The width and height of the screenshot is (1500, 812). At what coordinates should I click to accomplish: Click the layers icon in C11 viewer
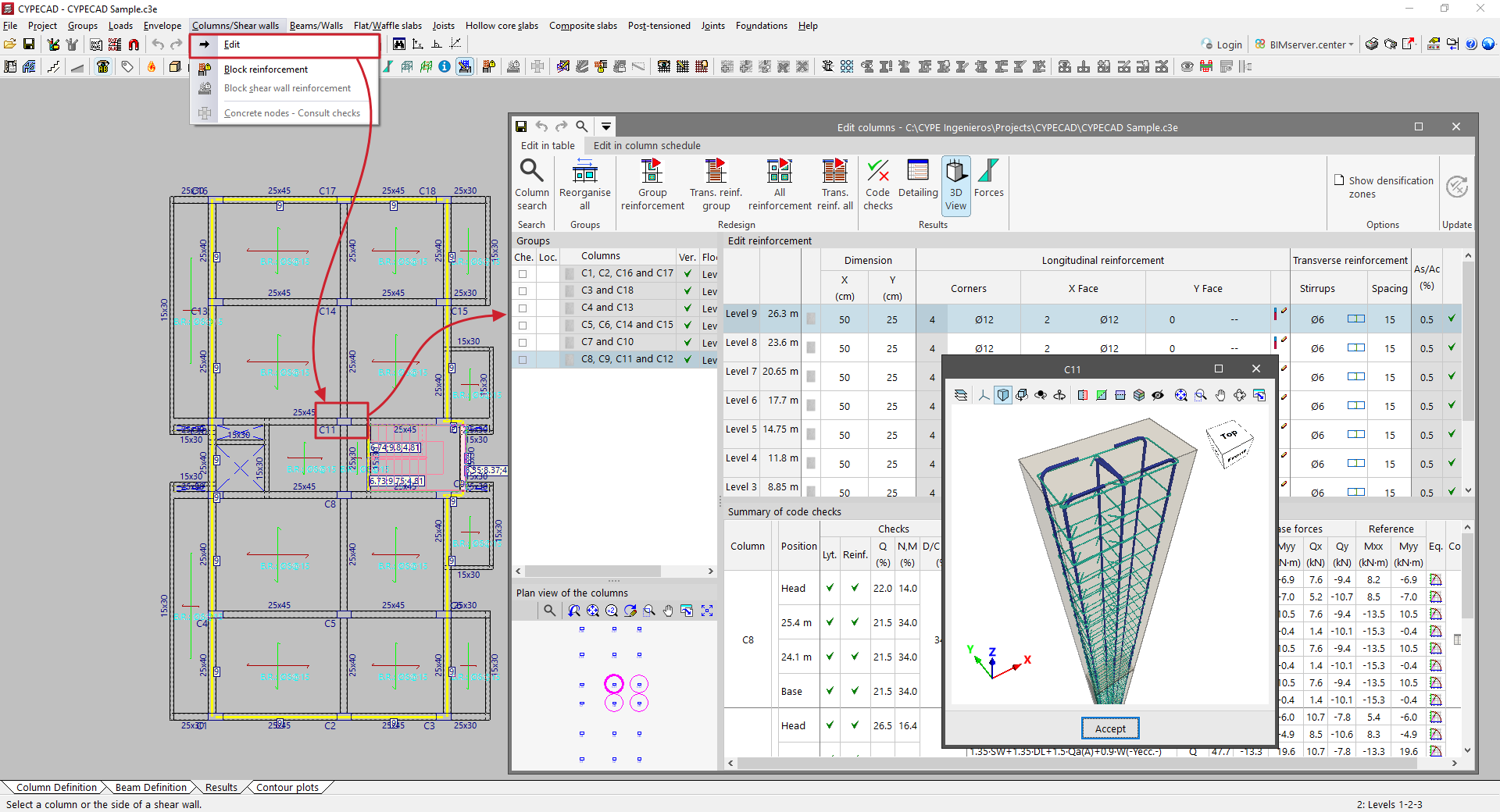point(961,395)
